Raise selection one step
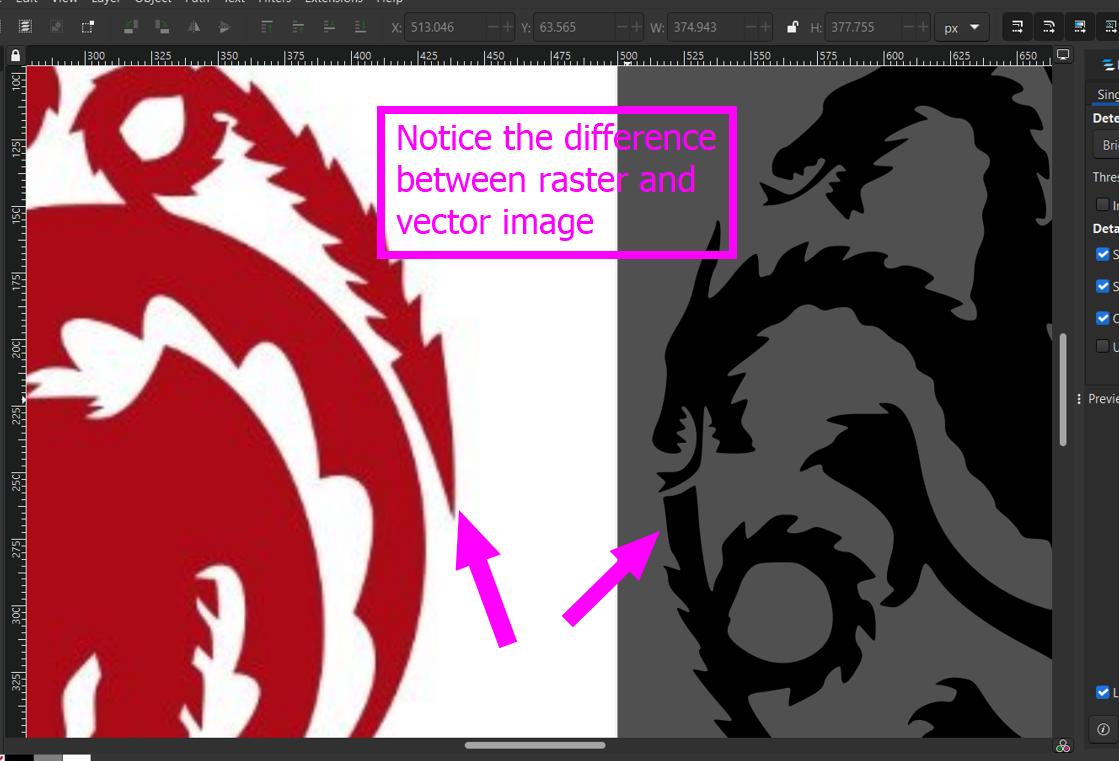Viewport: 1119px width, 761px height. pyautogui.click(x=298, y=27)
